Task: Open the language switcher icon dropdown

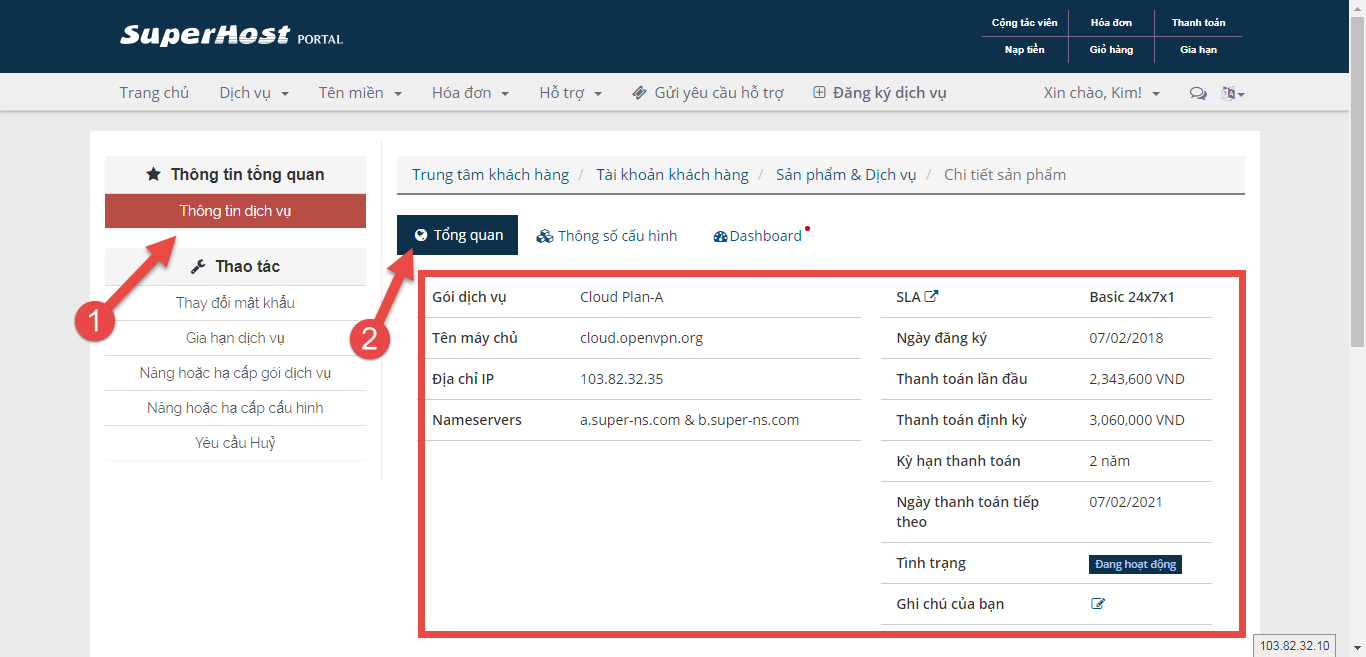Action: [1232, 93]
